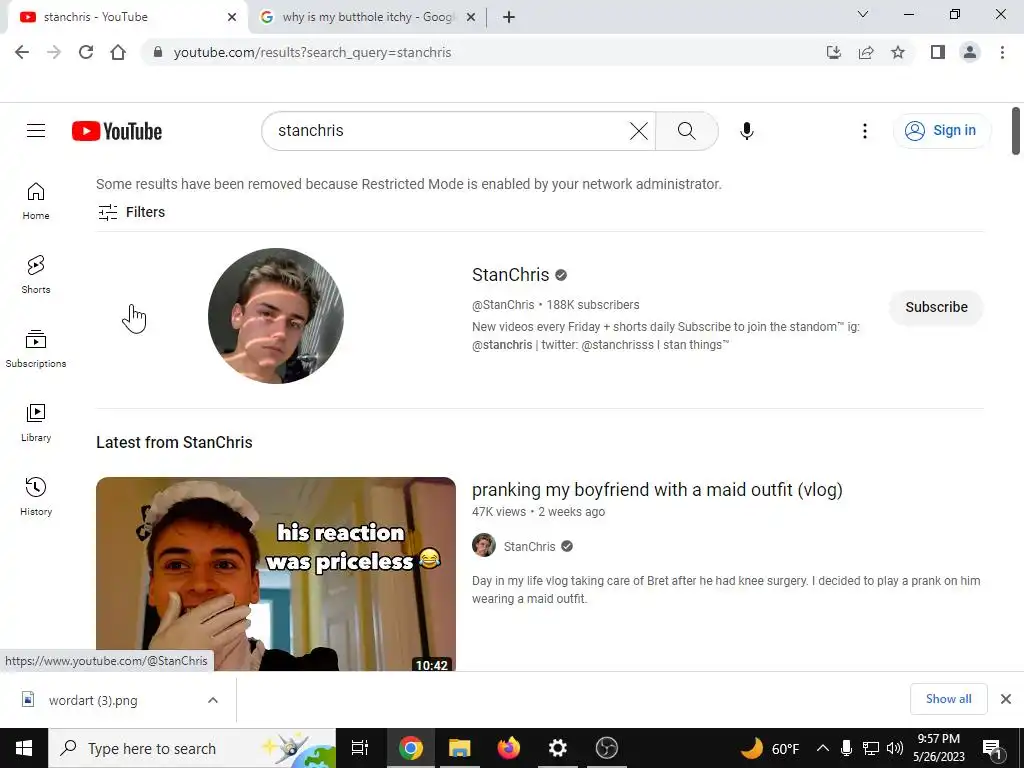Expand Chrome tab search chevron
The width and height of the screenshot is (1024, 768).
point(863,14)
